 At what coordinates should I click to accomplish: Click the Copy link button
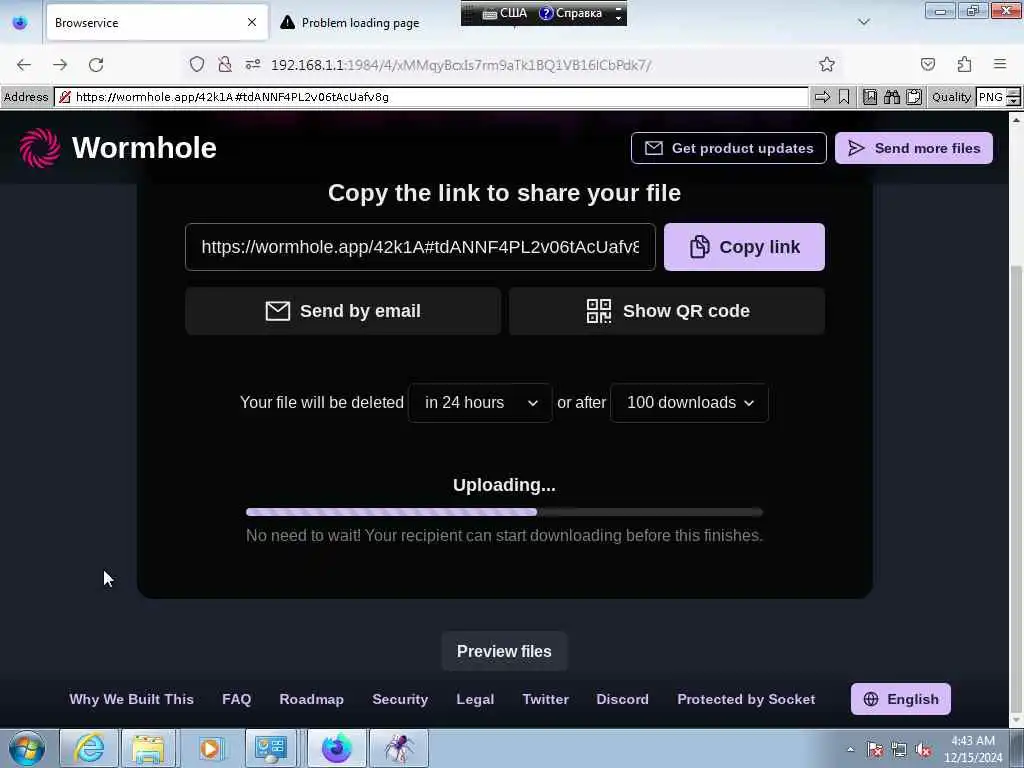pos(744,247)
